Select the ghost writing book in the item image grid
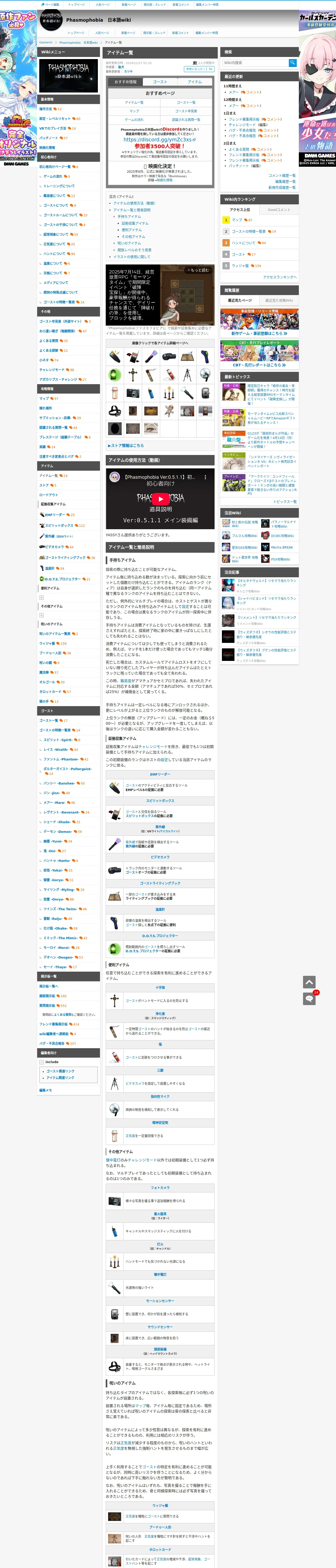Image resolution: width=336 pixels, height=1568 pixels. click(x=188, y=357)
